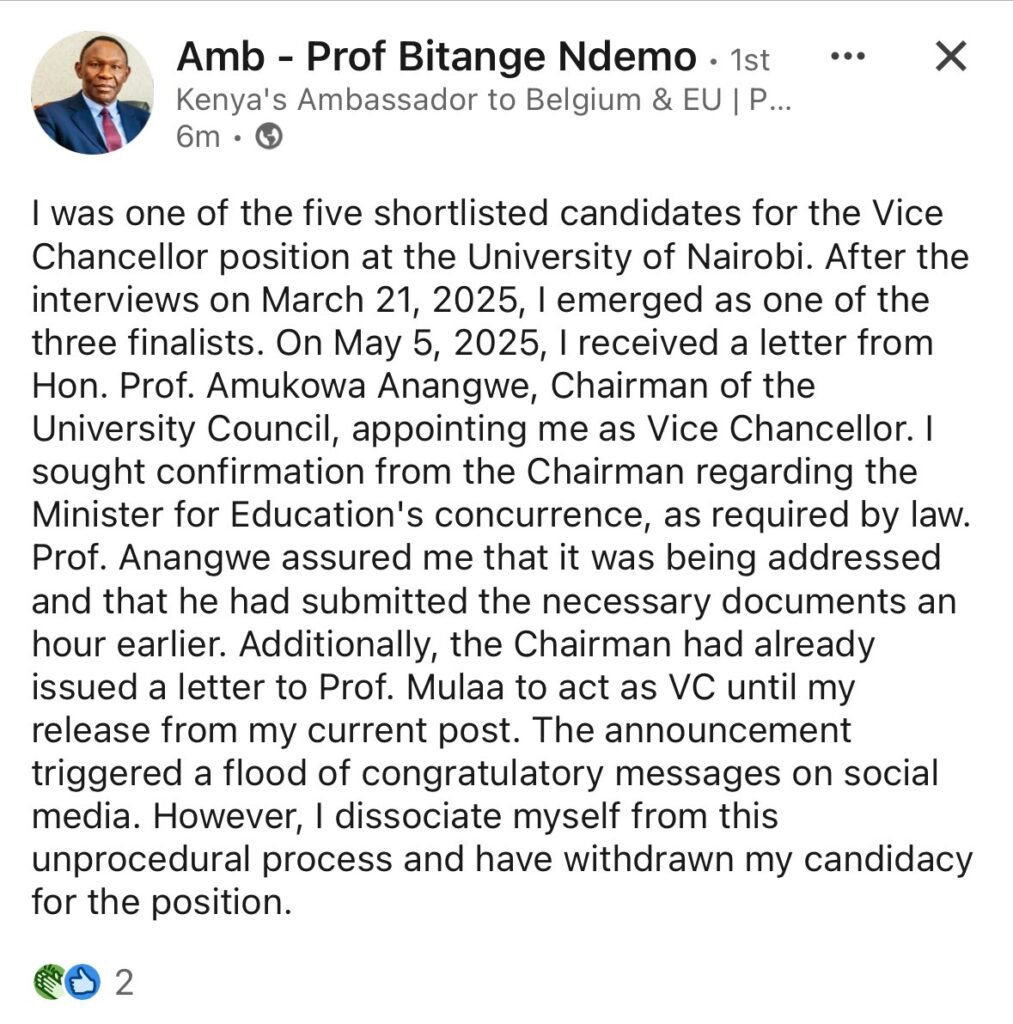The width and height of the screenshot is (1013, 1024).
Task: Click the Kenya's Ambassador to Belgium headline
Action: 483,100
